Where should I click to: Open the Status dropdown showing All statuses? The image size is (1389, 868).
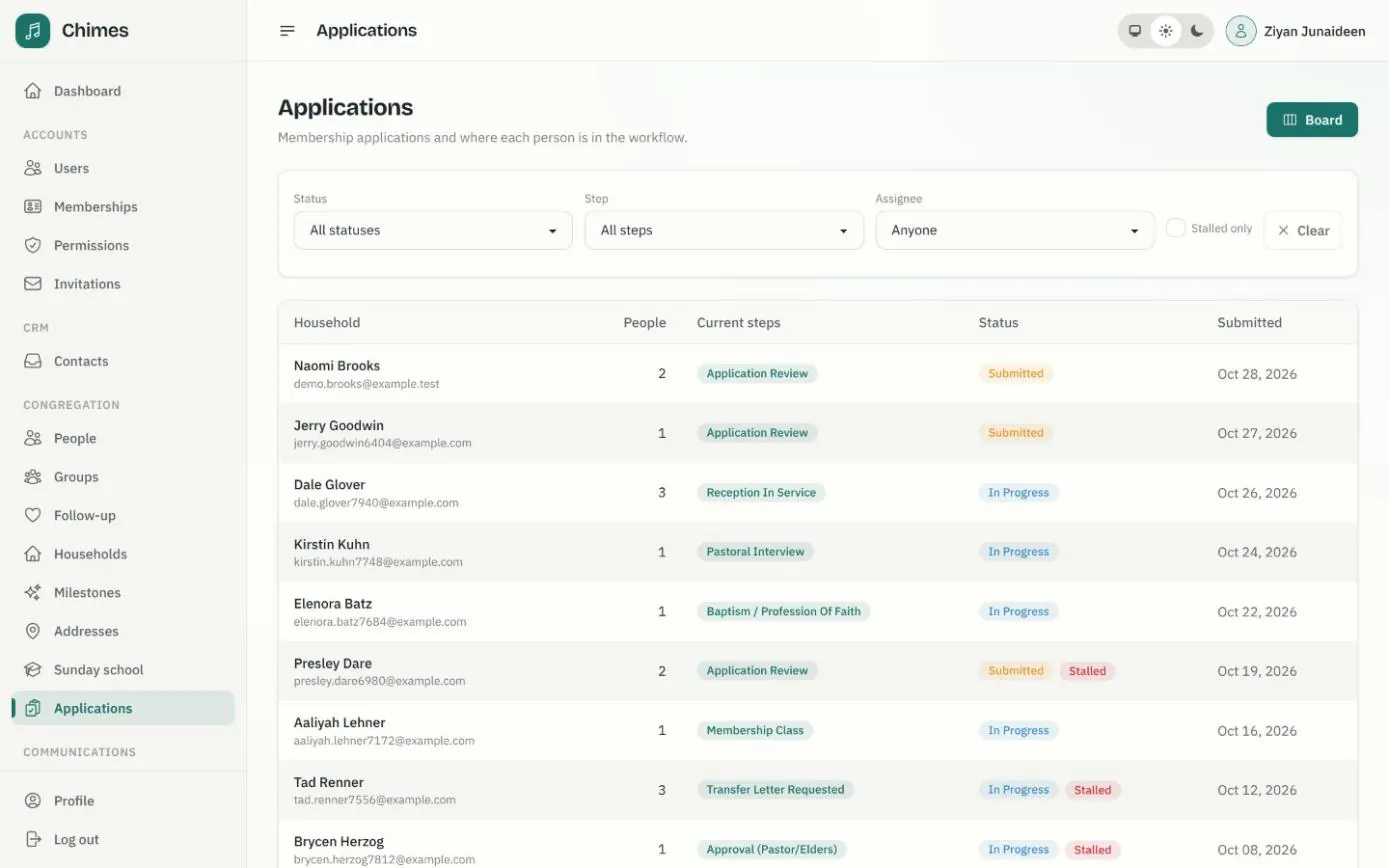(x=433, y=230)
